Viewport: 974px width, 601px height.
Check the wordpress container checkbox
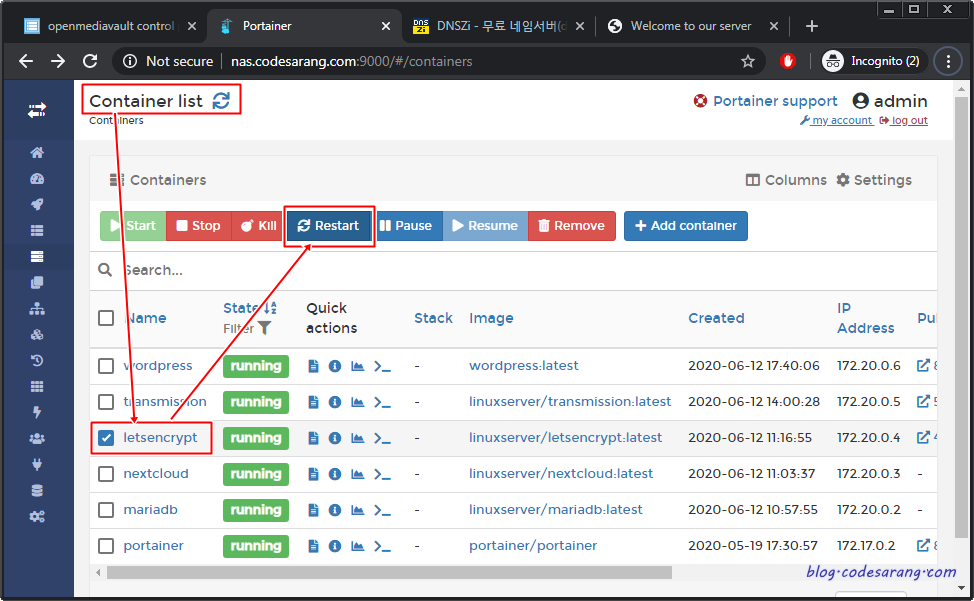click(106, 366)
